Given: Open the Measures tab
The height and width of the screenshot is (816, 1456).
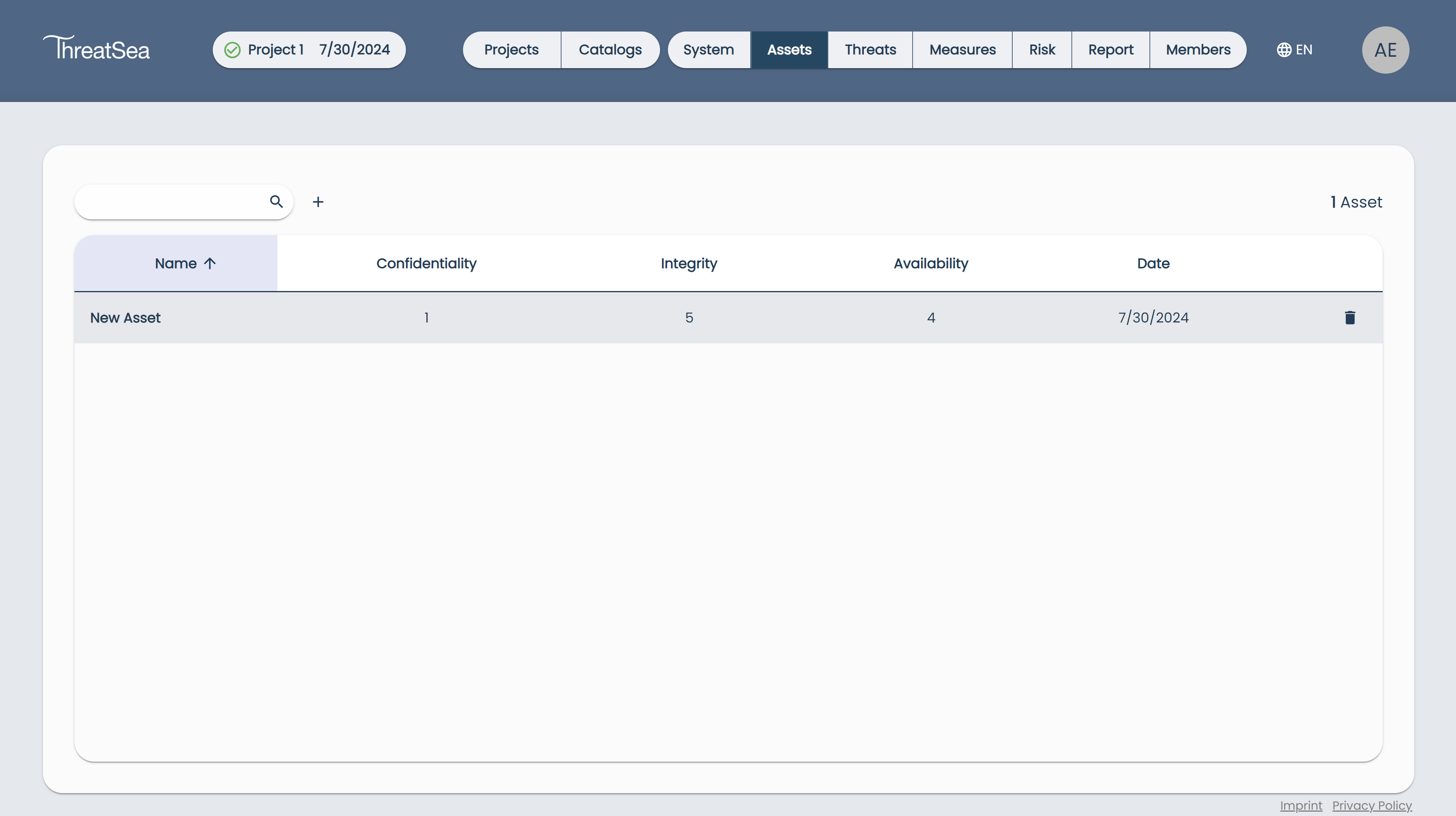Looking at the screenshot, I should tap(962, 50).
